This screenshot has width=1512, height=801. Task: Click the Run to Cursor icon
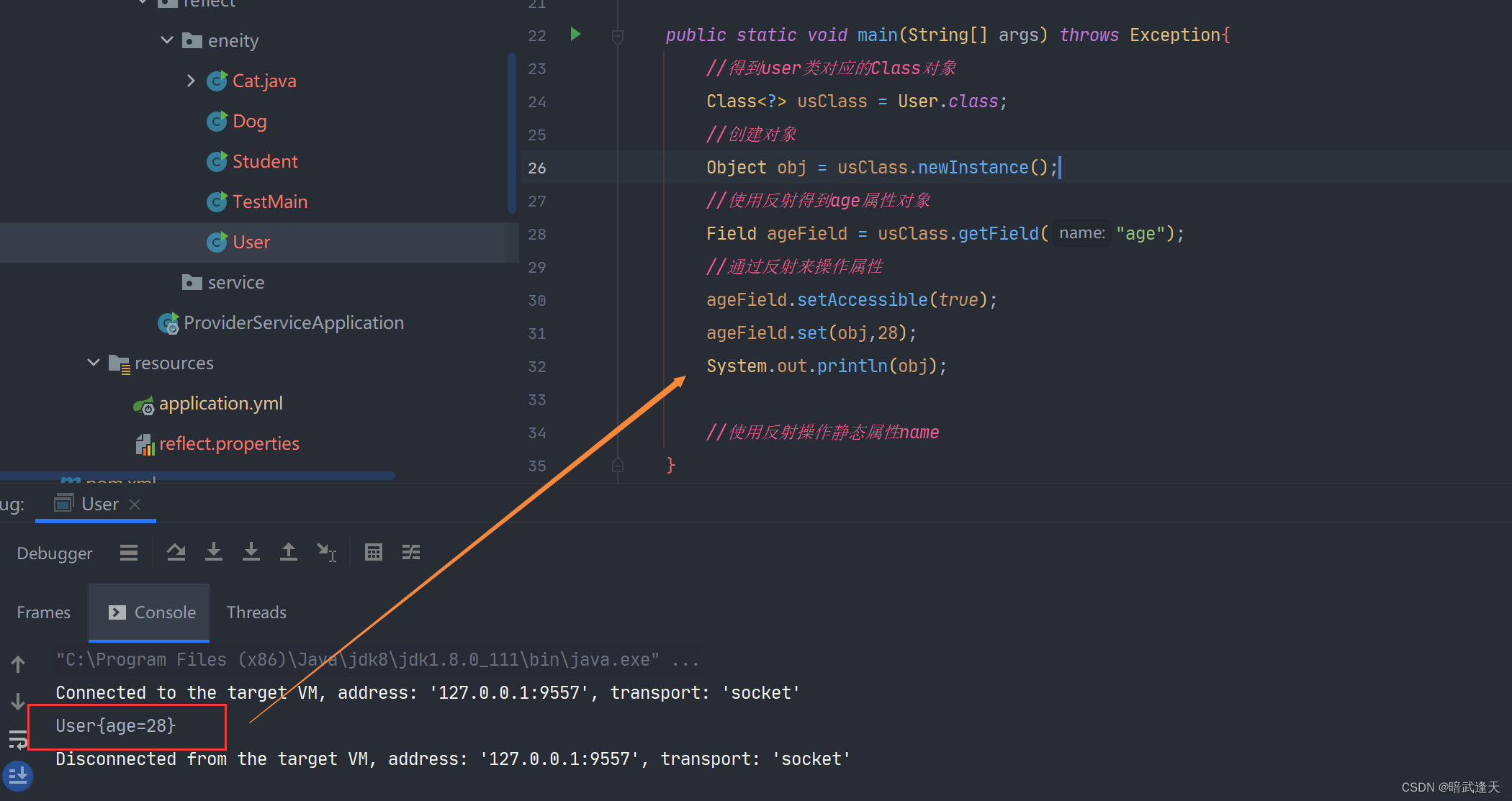point(327,553)
